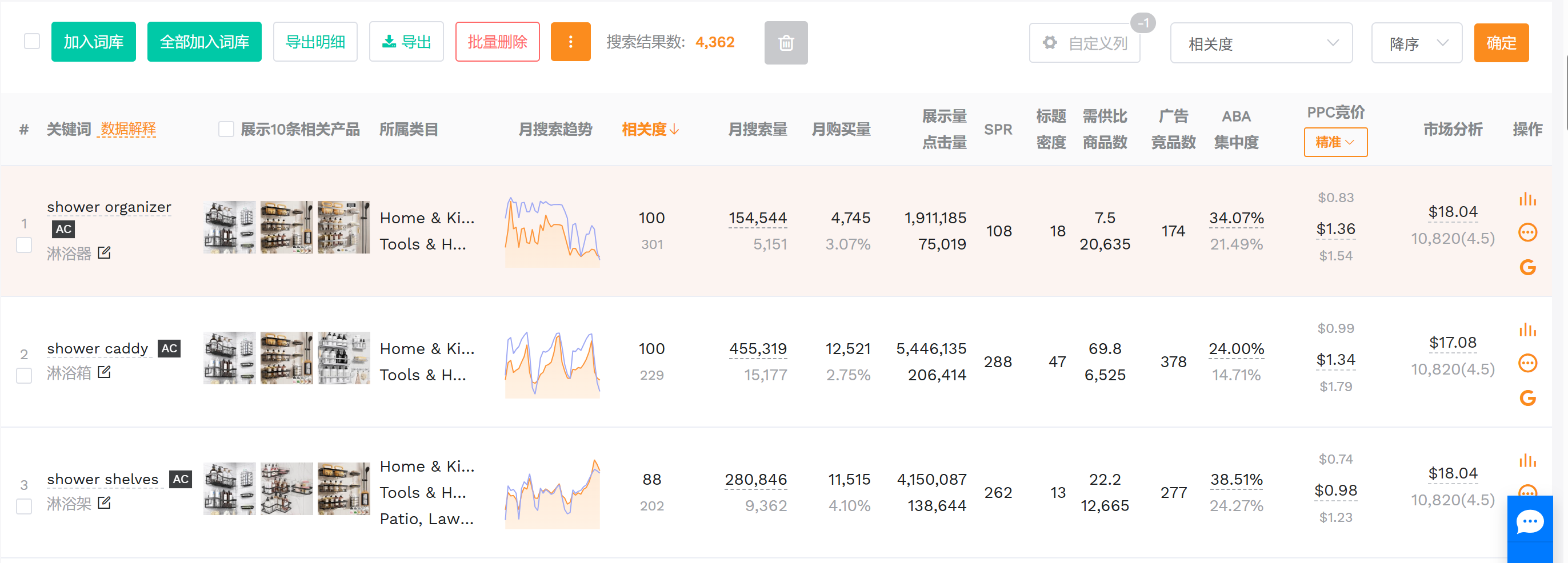
Task: Check the shower caddy row checkbox
Action: [24, 376]
